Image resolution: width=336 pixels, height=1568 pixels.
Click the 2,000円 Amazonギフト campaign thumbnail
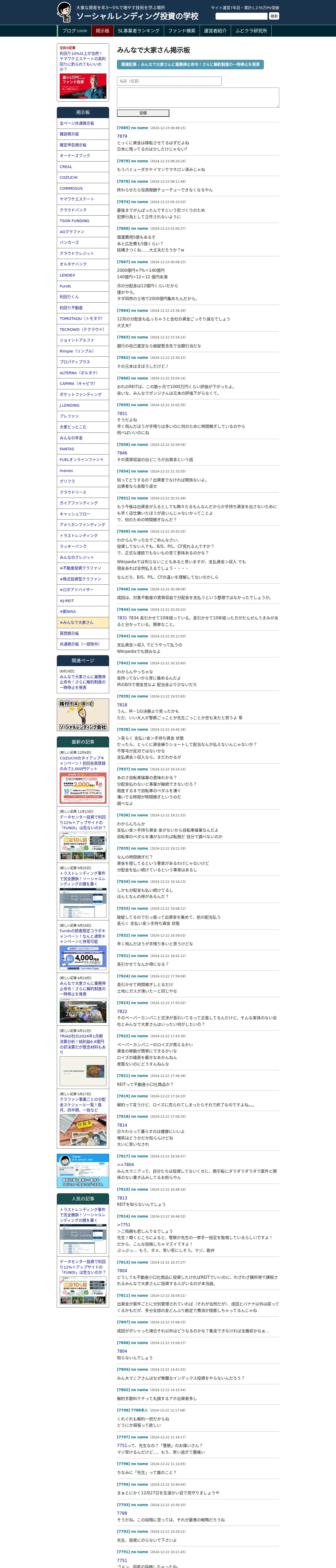point(83,788)
